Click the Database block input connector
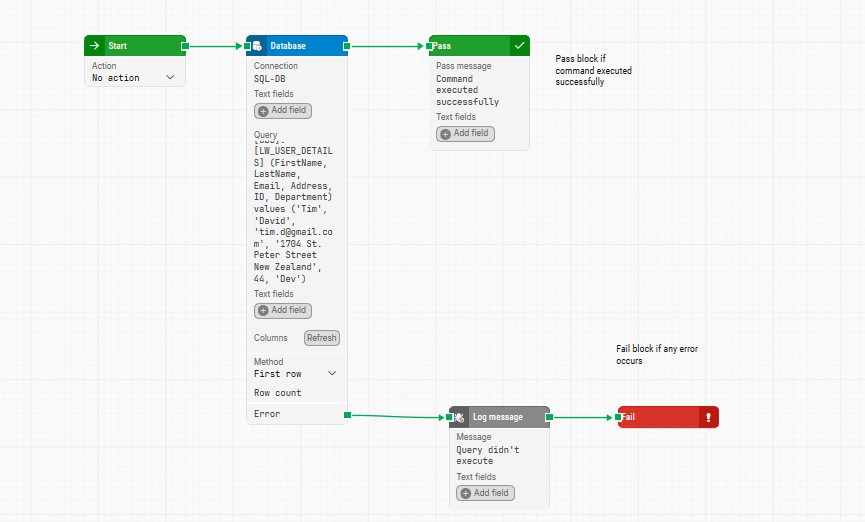This screenshot has height=522, width=865. point(248,46)
